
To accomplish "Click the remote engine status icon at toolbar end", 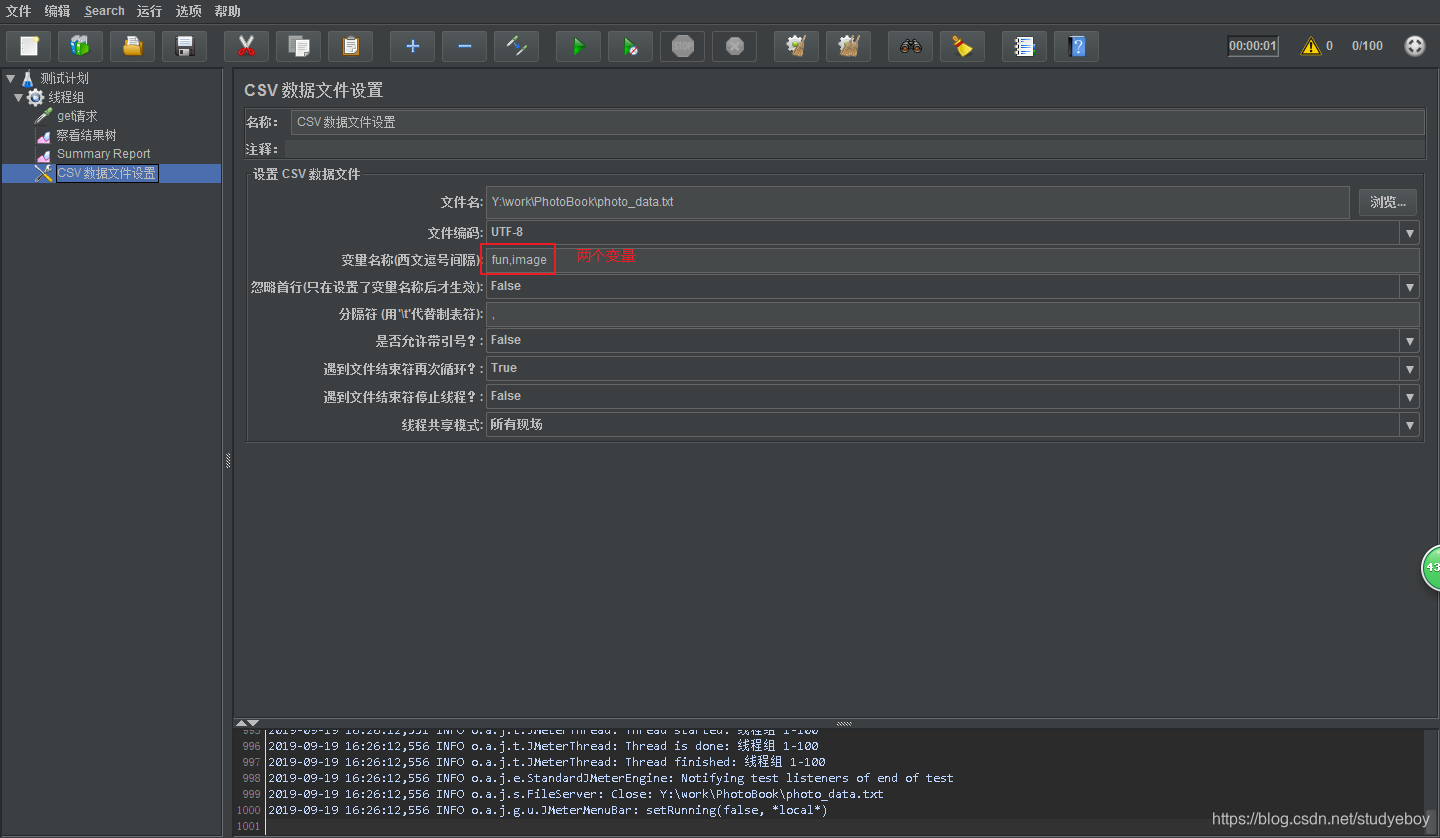I will 1414,46.
